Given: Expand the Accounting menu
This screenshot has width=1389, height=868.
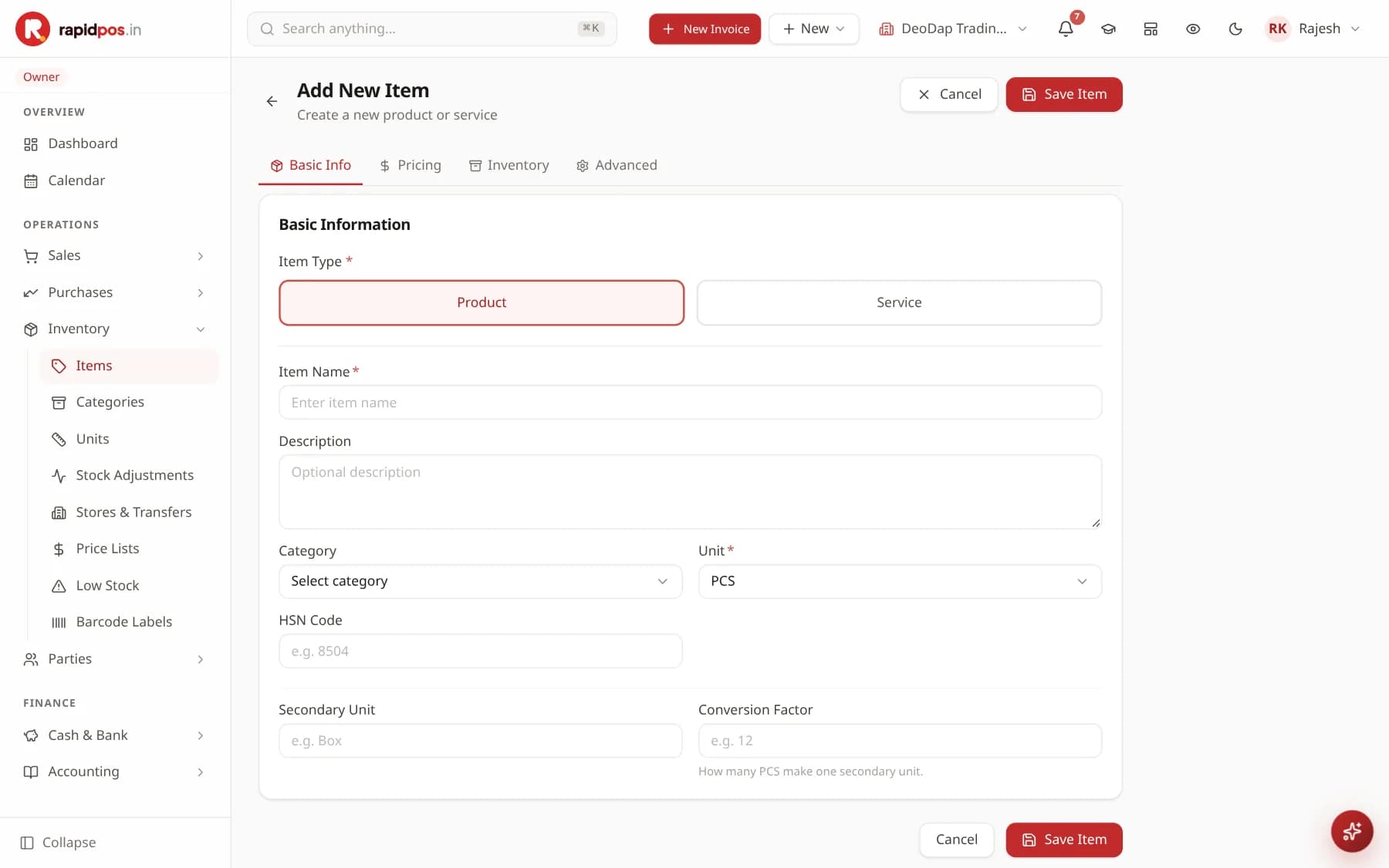Looking at the screenshot, I should [116, 772].
